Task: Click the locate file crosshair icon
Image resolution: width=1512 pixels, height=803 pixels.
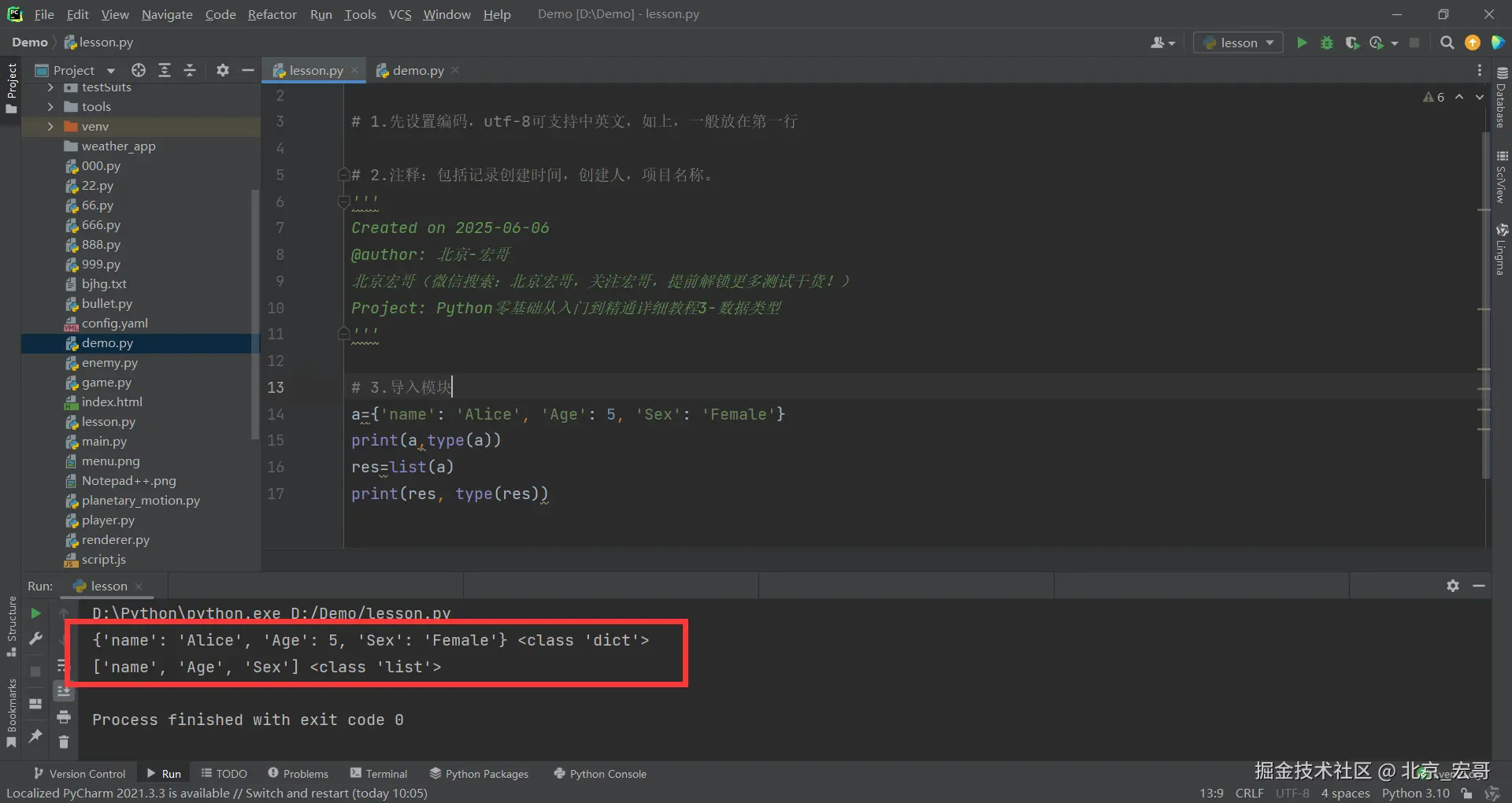Action: (139, 70)
